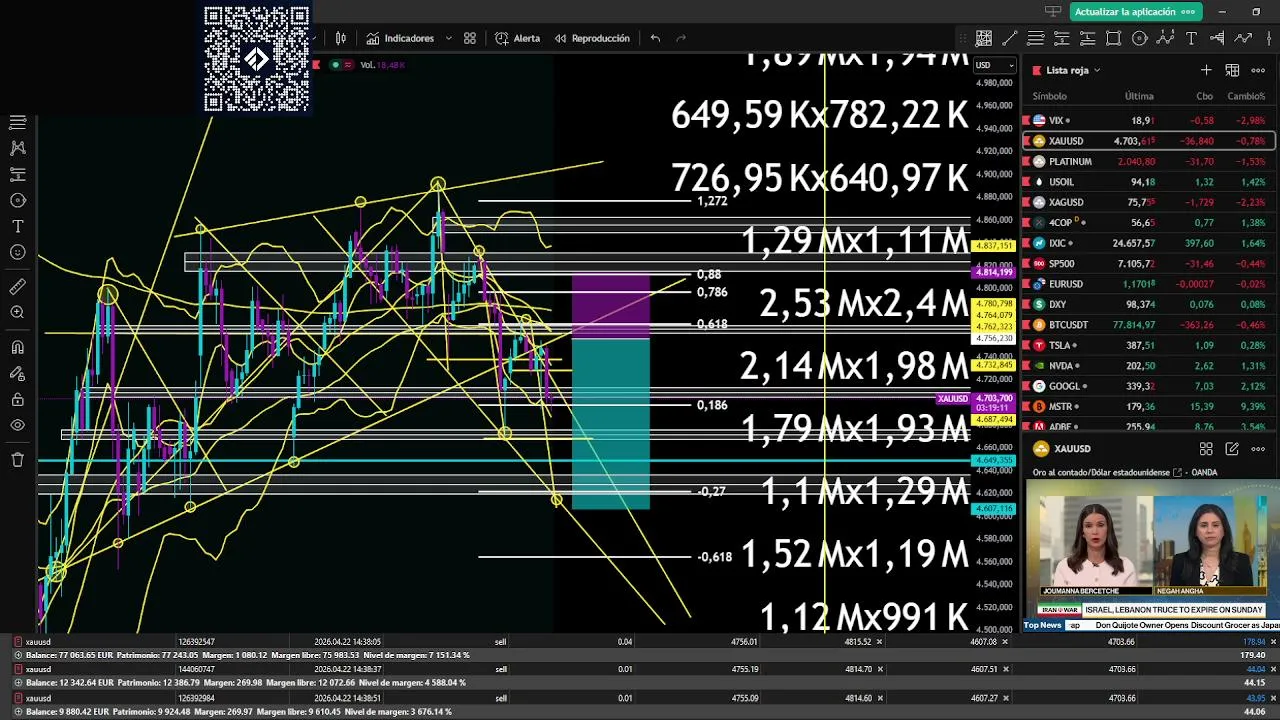Sort watchlist by Cambio% column header
This screenshot has width=1280, height=720.
pyautogui.click(x=1246, y=96)
